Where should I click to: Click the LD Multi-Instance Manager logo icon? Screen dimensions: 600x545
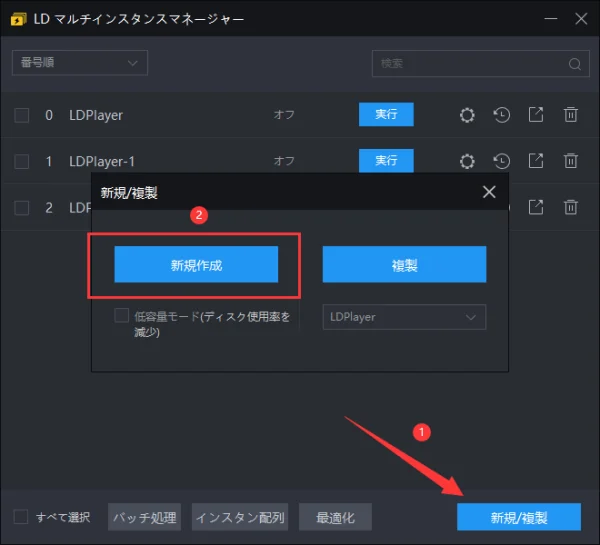pyautogui.click(x=18, y=19)
